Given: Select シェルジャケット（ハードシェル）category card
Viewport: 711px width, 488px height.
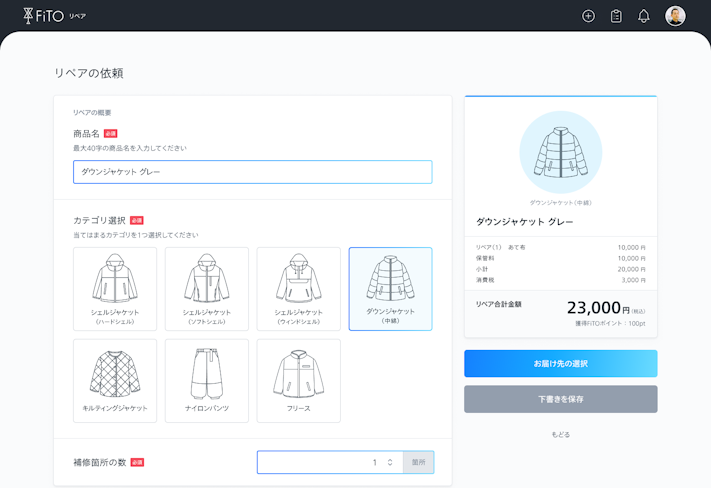Looking at the screenshot, I should (115, 289).
